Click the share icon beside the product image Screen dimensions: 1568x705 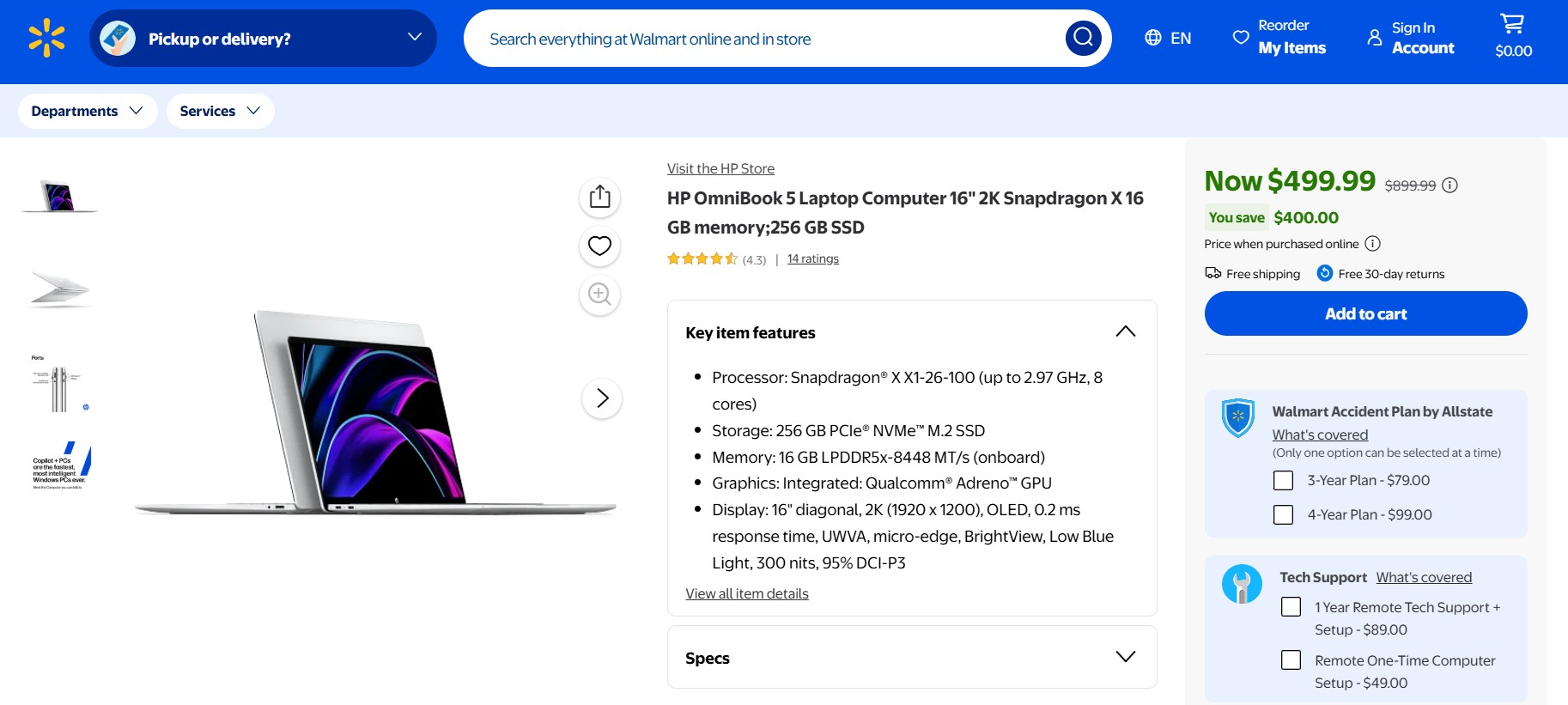[599, 197]
